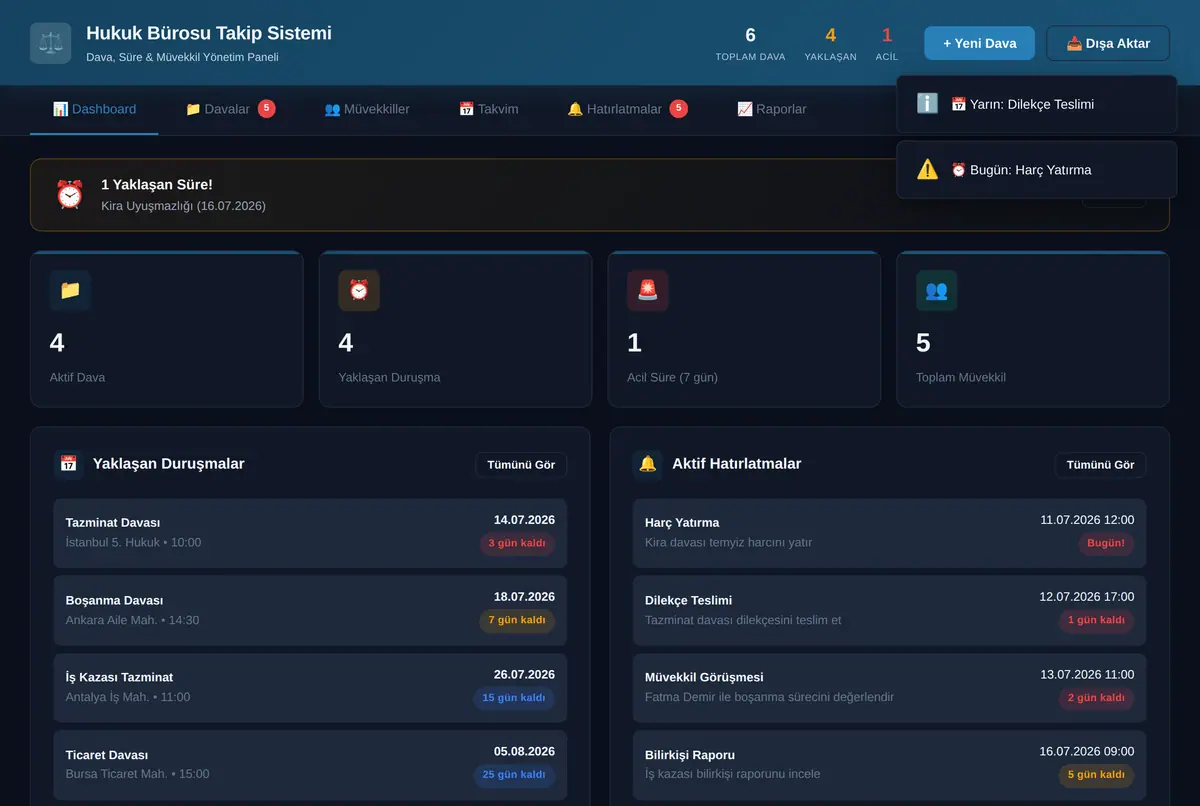Switch to the Davalar tab
Screen dimensions: 1200x806
pos(230,109)
